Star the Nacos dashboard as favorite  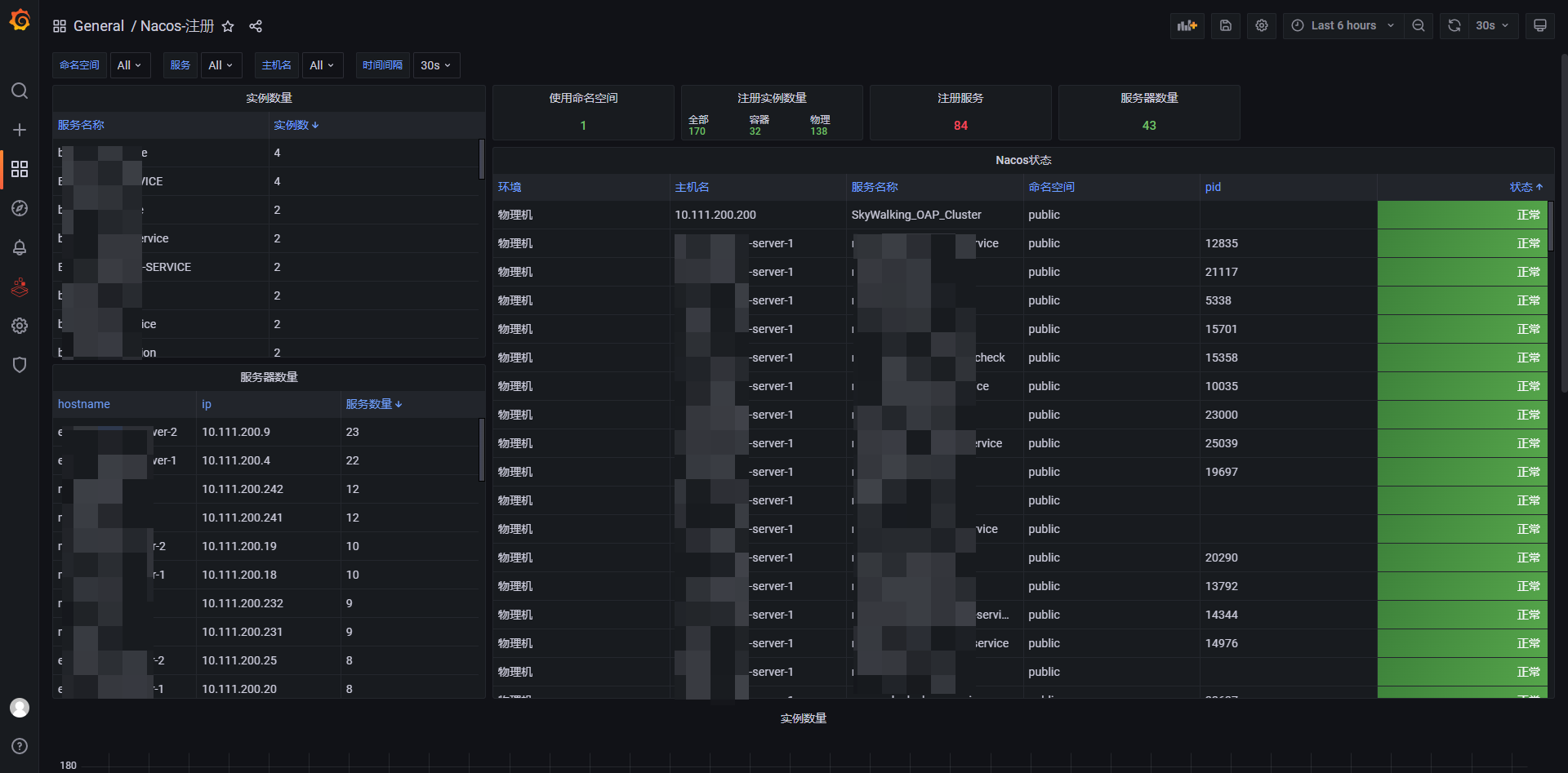click(228, 26)
